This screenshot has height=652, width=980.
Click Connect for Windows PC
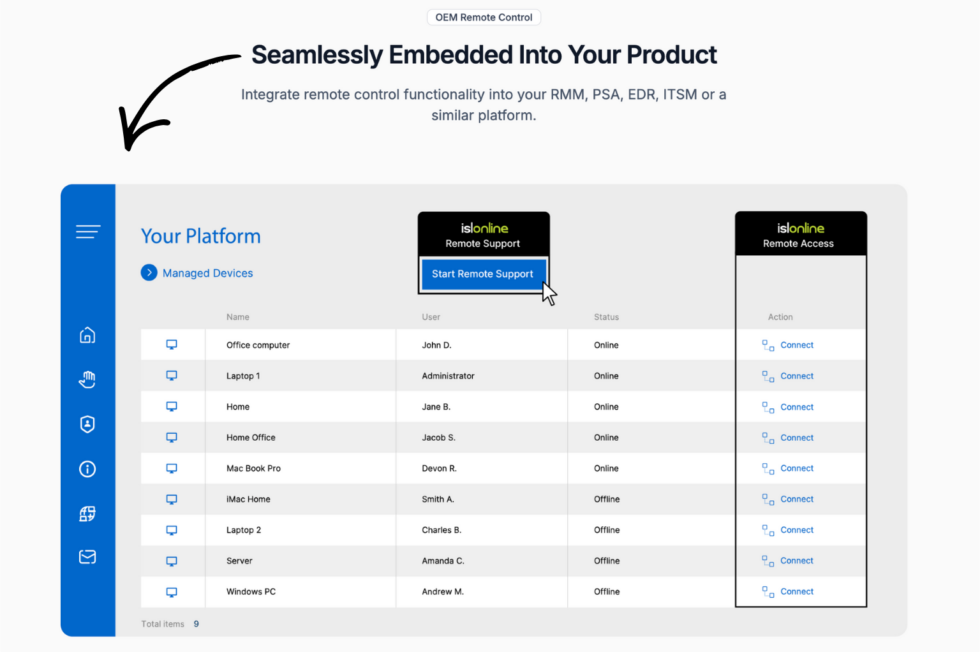click(x=797, y=591)
